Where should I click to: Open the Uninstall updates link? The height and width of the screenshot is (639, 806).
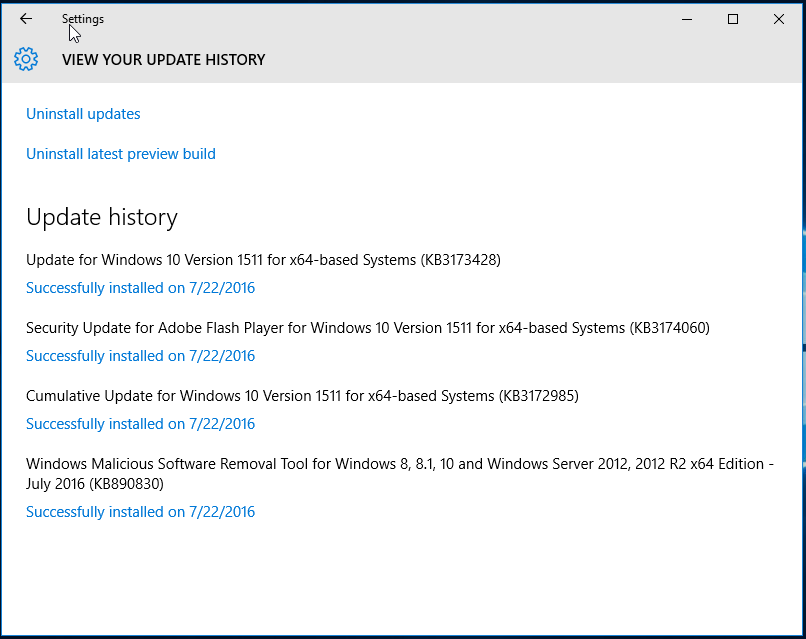click(x=83, y=114)
